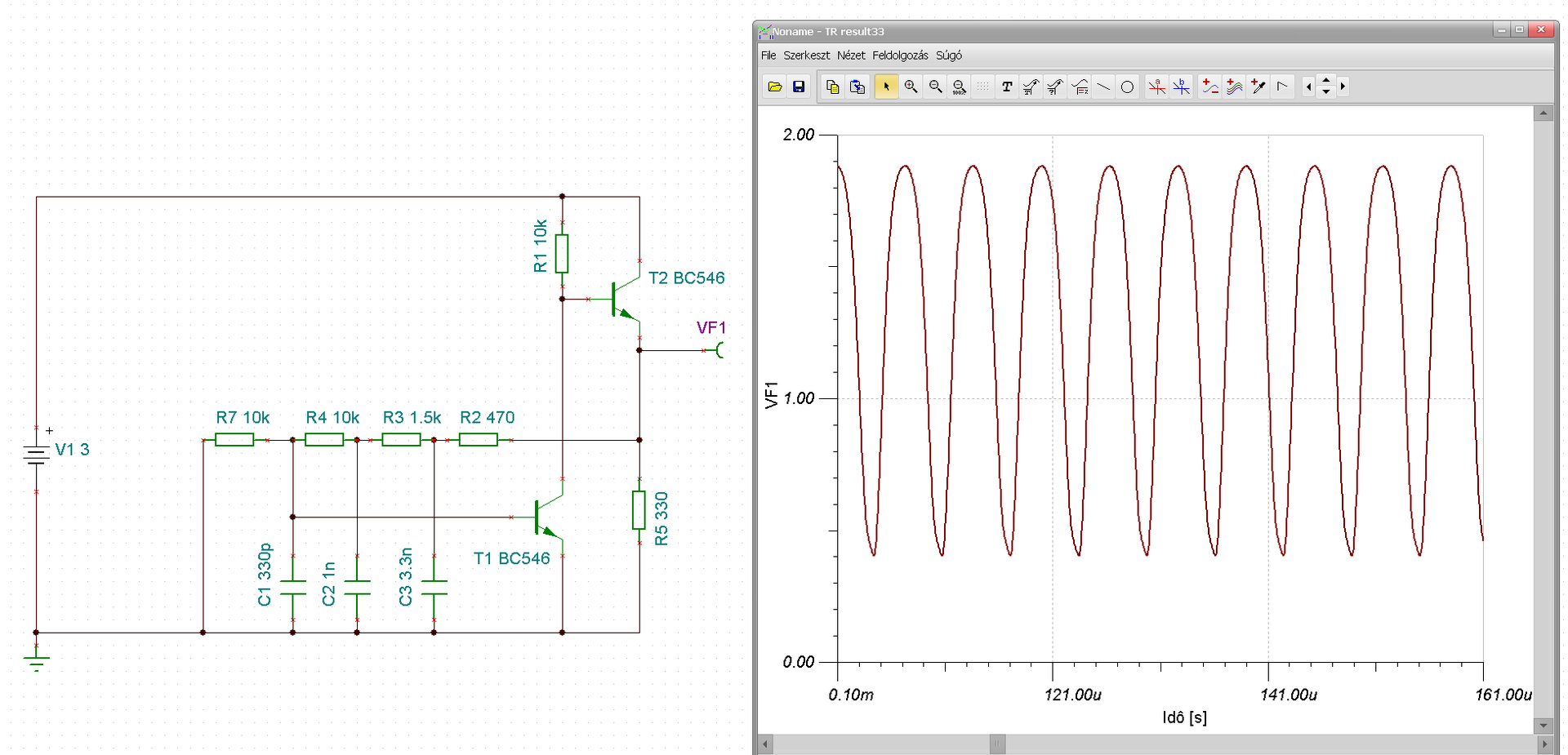Click the eyedropper curve picker icon
Screen dimensions: 1568x755
point(1258,87)
